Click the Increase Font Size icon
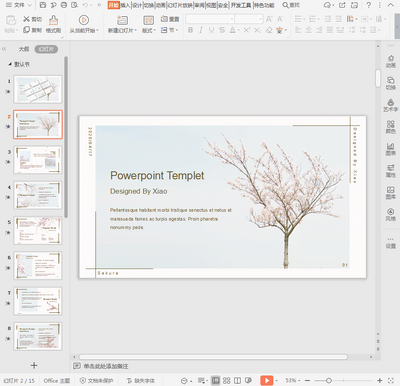The image size is (400, 386). pyautogui.click(x=269, y=19)
